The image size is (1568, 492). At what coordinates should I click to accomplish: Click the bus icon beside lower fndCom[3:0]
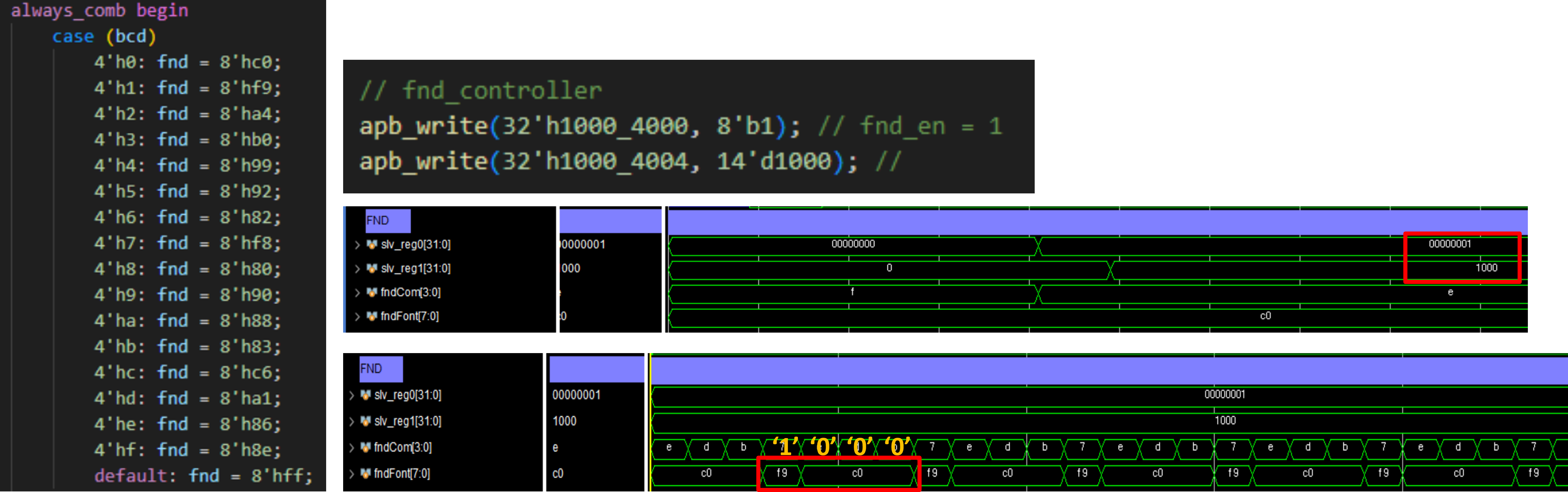[x=365, y=447]
